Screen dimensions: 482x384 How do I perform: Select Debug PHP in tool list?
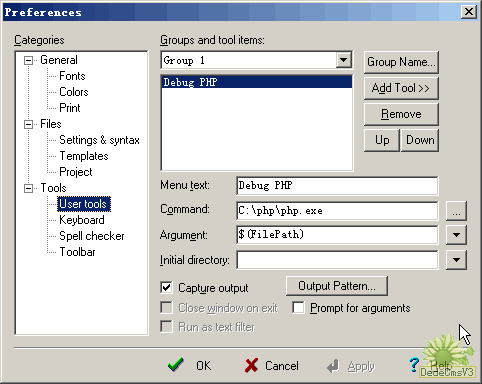(x=256, y=82)
